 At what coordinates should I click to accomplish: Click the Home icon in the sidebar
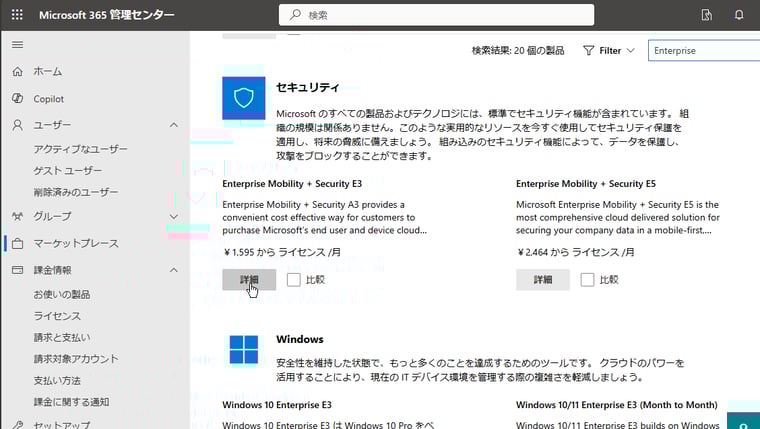coord(17,71)
